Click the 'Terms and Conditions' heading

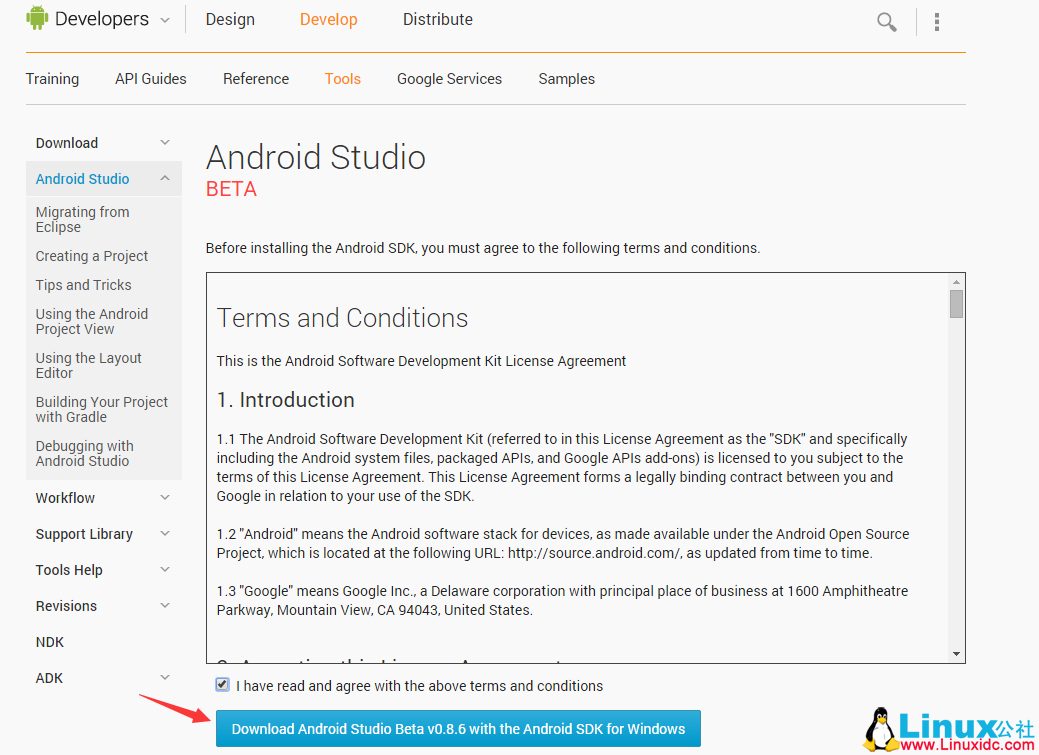tap(342, 318)
